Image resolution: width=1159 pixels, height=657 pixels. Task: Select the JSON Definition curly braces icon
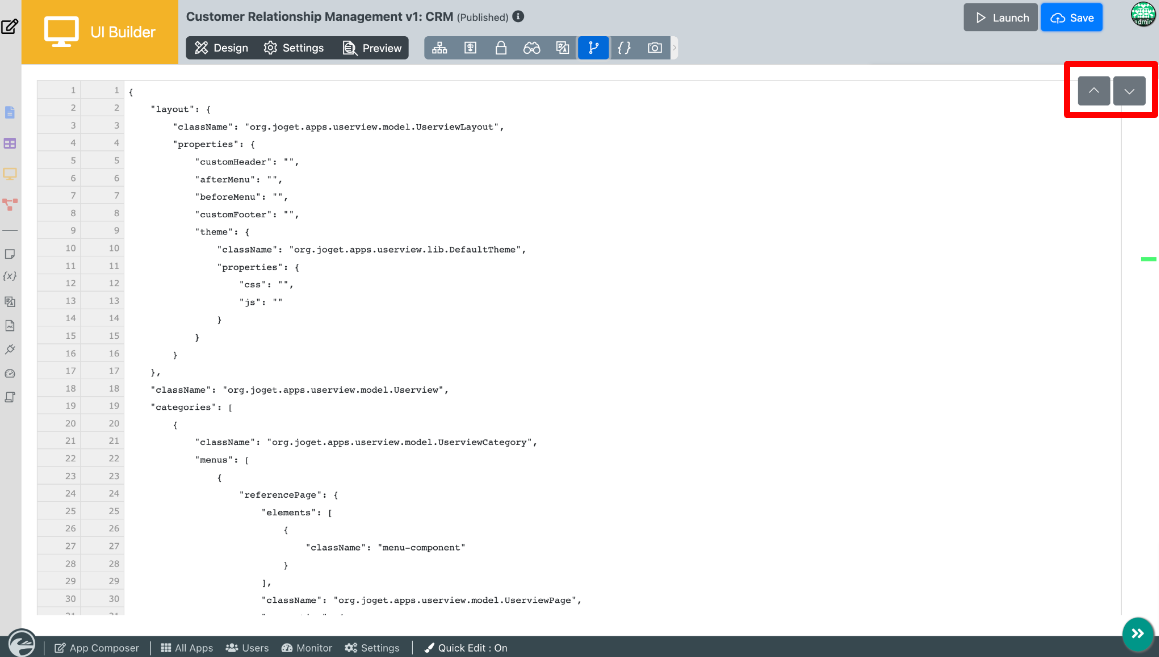[x=624, y=48]
